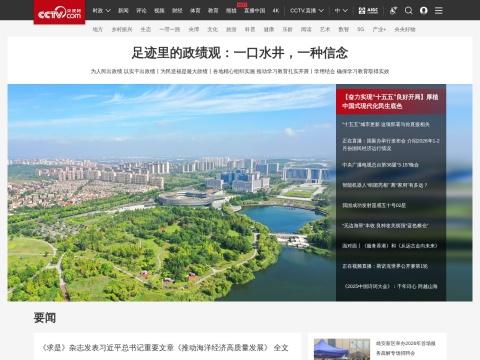480x360 pixels.
Task: Open the 面对面 sidebar item
Action: pyautogui.click(x=390, y=246)
